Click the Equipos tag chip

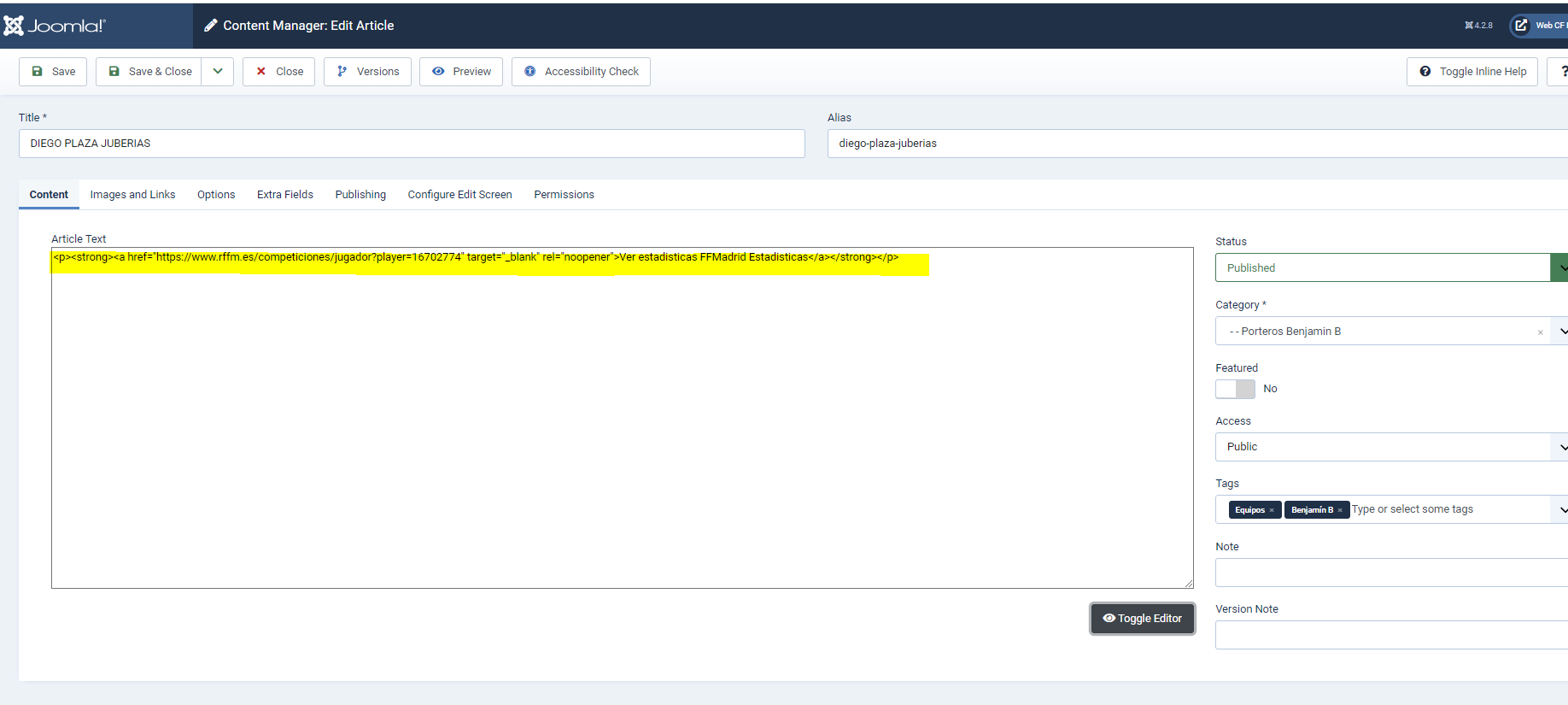pos(1255,510)
